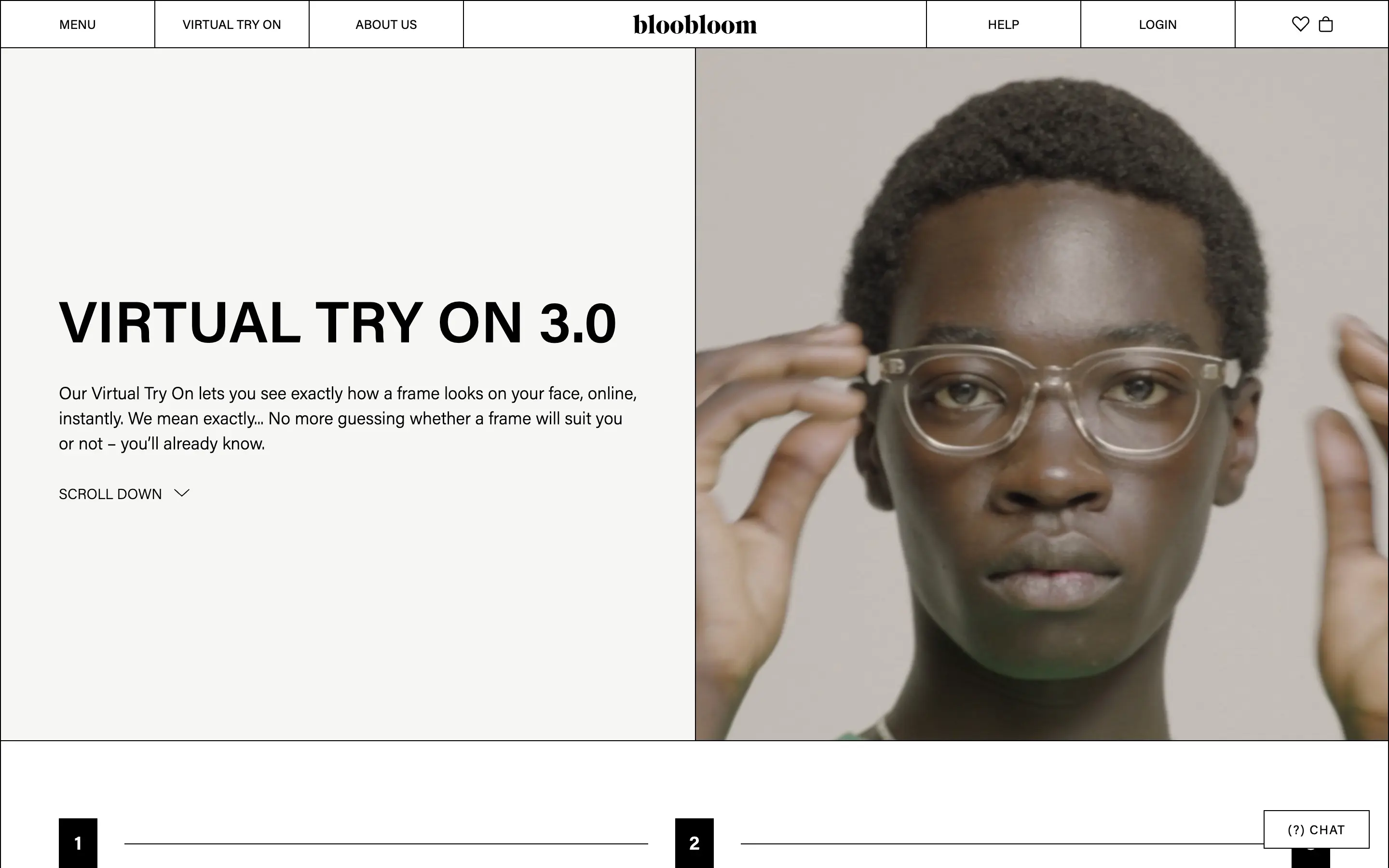Open the MENU navigation item
This screenshot has height=868, width=1389.
tap(78, 25)
